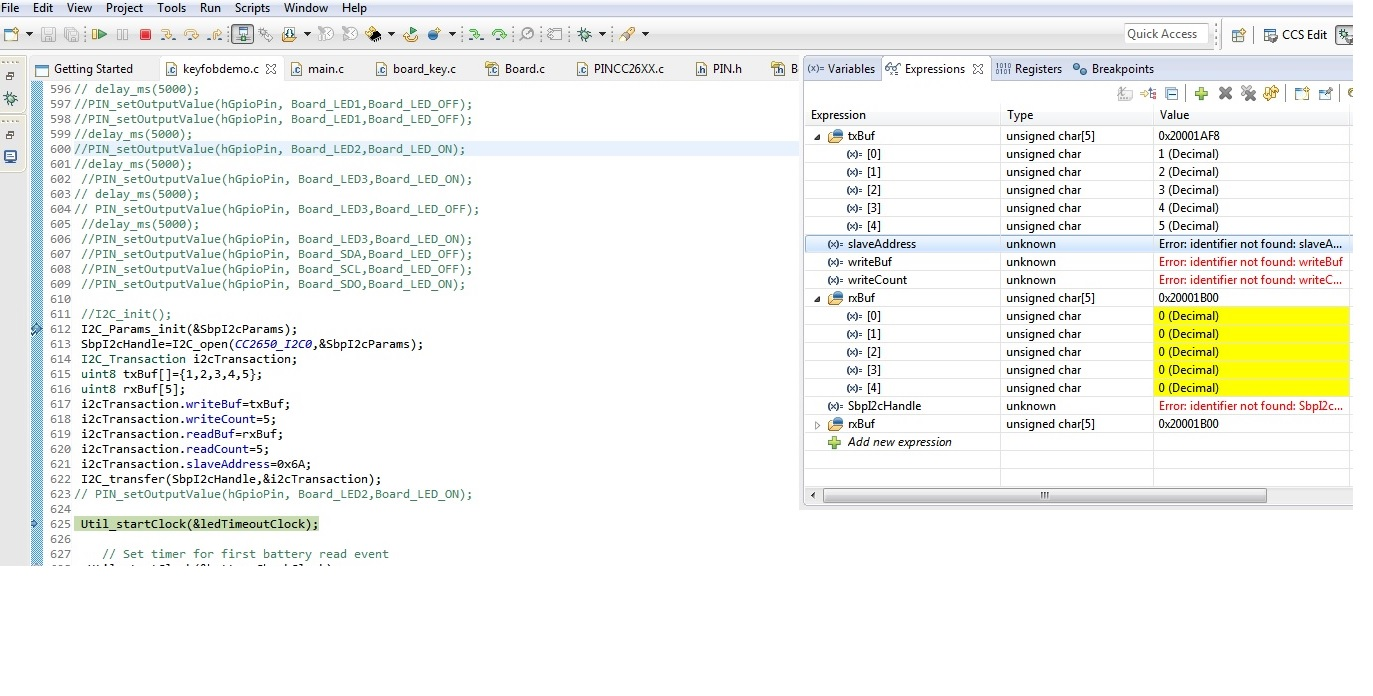The height and width of the screenshot is (696, 1373).
Task: Step Into the current line
Action: pos(167,33)
